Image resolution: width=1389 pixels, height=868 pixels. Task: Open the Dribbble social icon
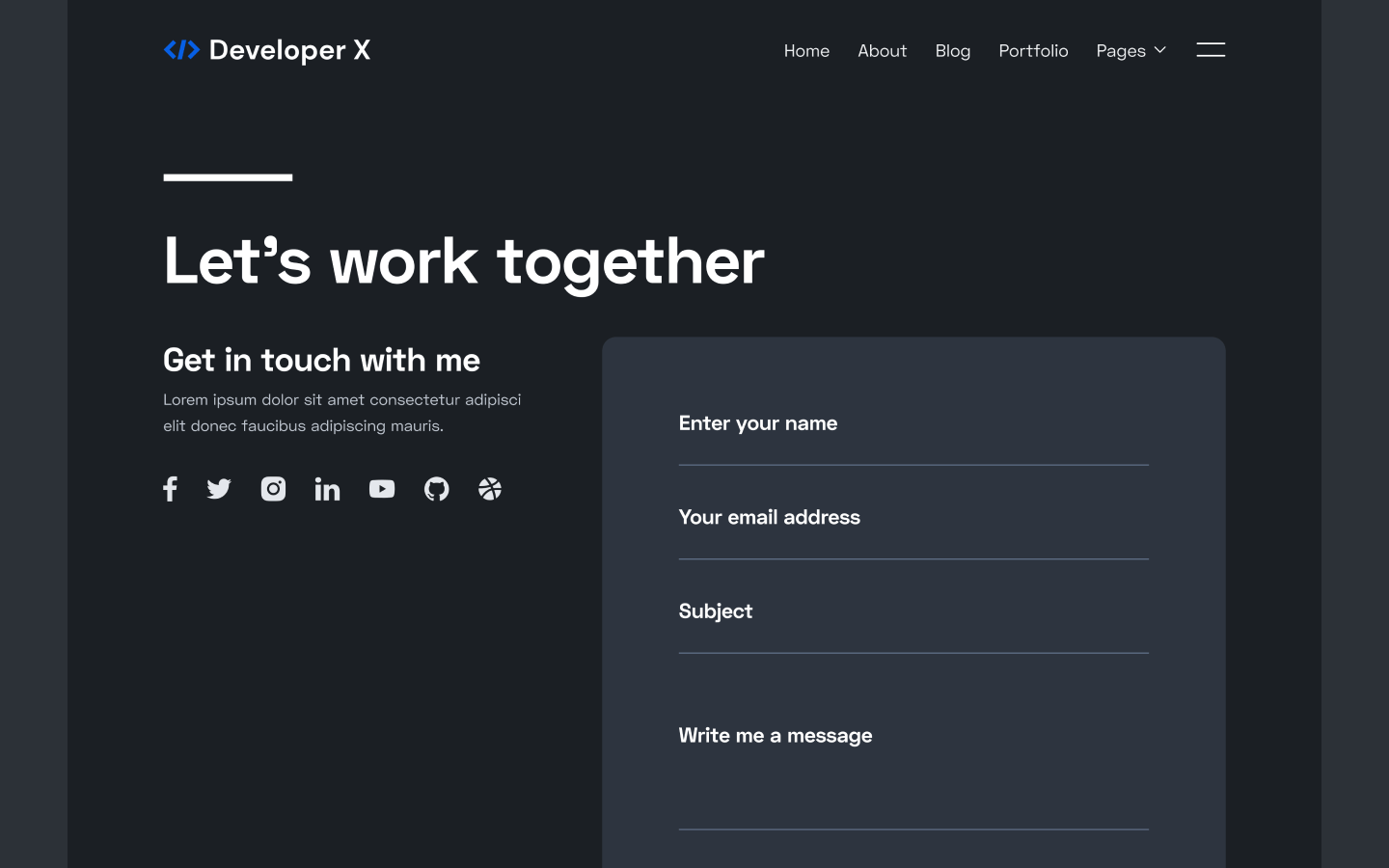490,489
